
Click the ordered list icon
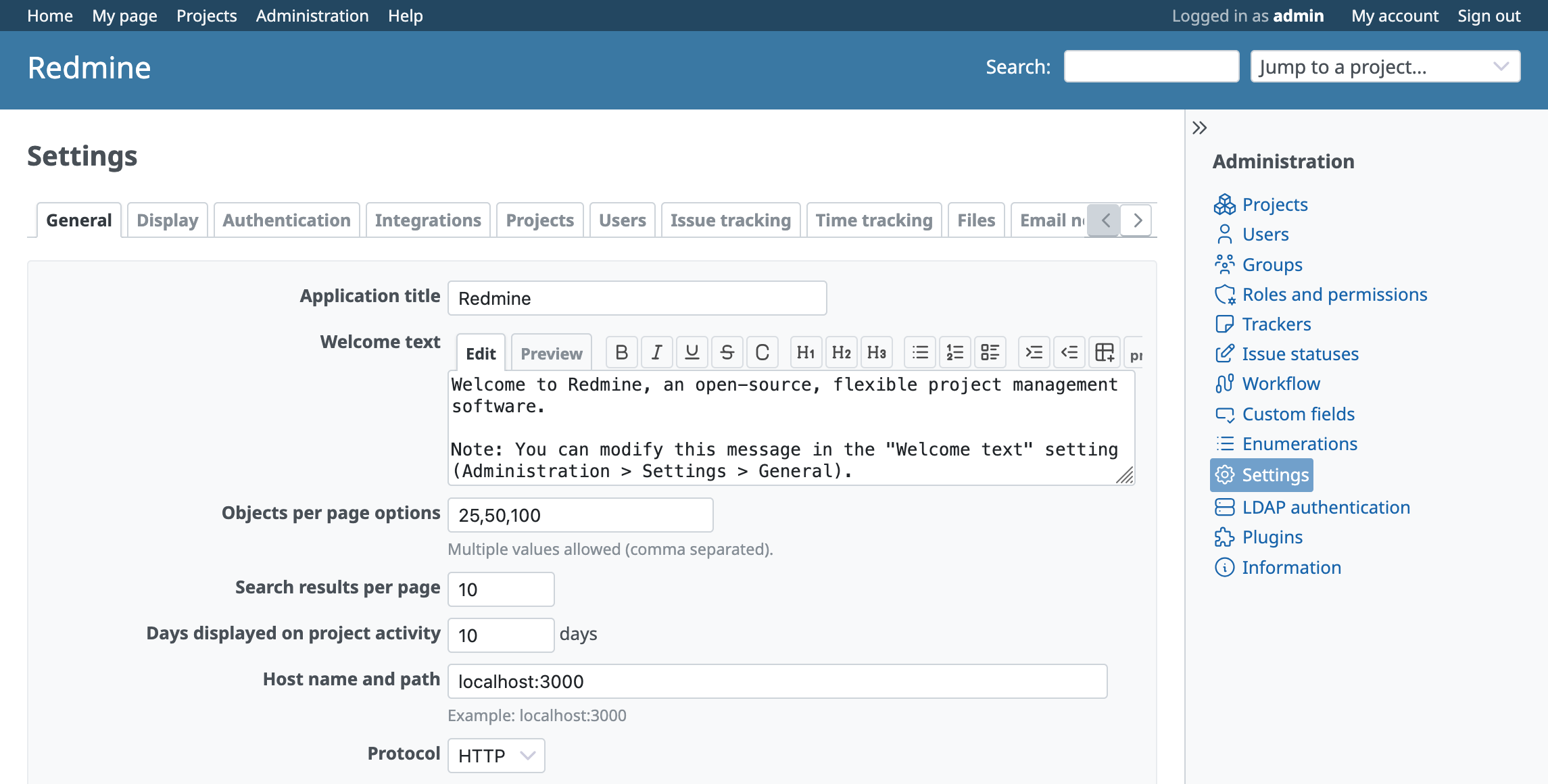(x=955, y=352)
